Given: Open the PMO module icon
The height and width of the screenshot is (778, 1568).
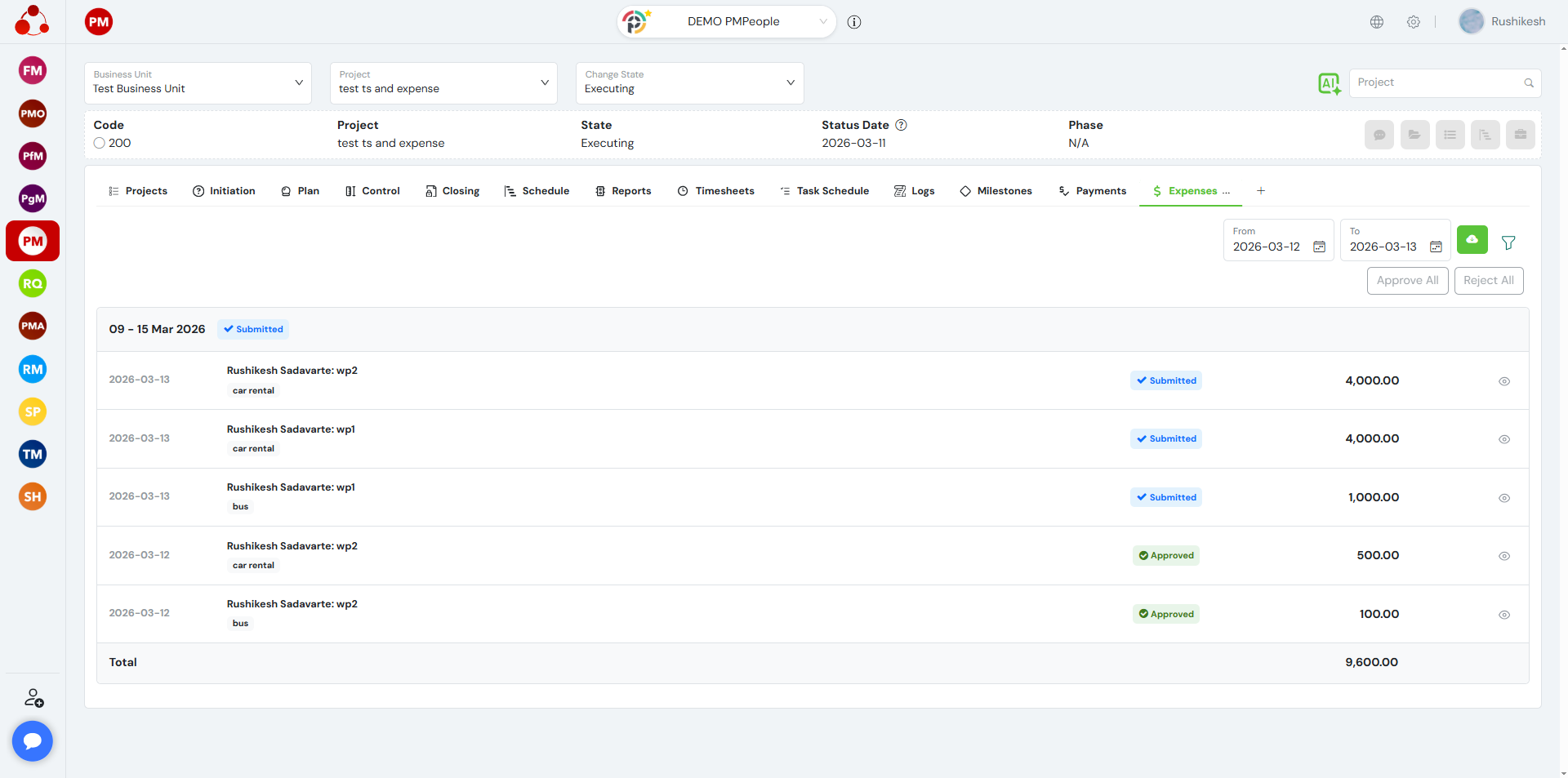Looking at the screenshot, I should pyautogui.click(x=33, y=113).
